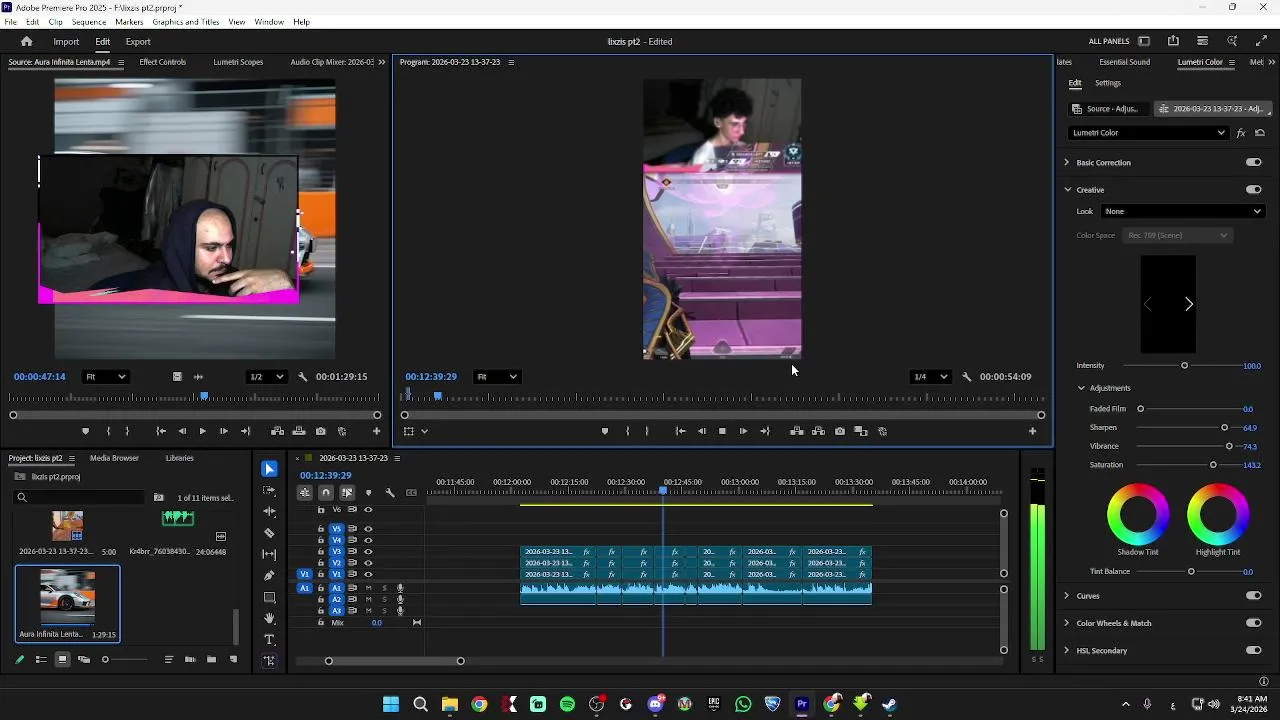Open the Export workspace
Viewport: 1280px width, 720px height.
pyautogui.click(x=138, y=42)
